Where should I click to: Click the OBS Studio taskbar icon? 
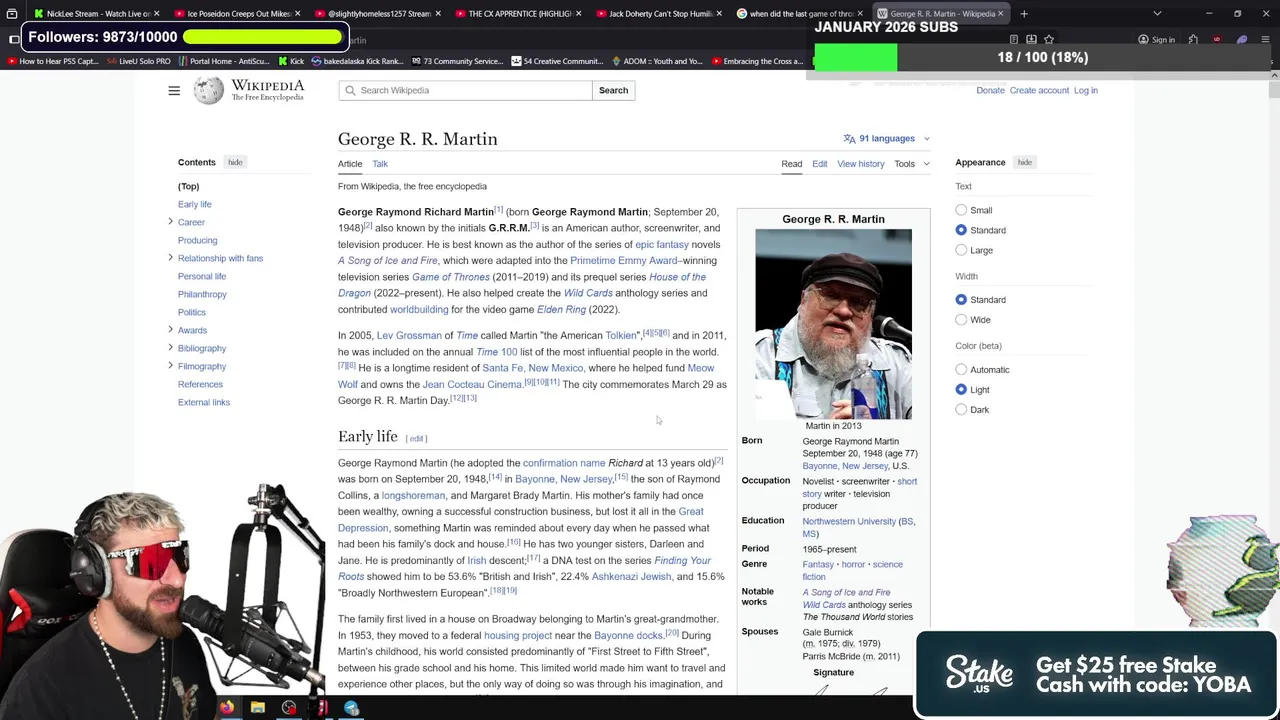click(x=289, y=708)
